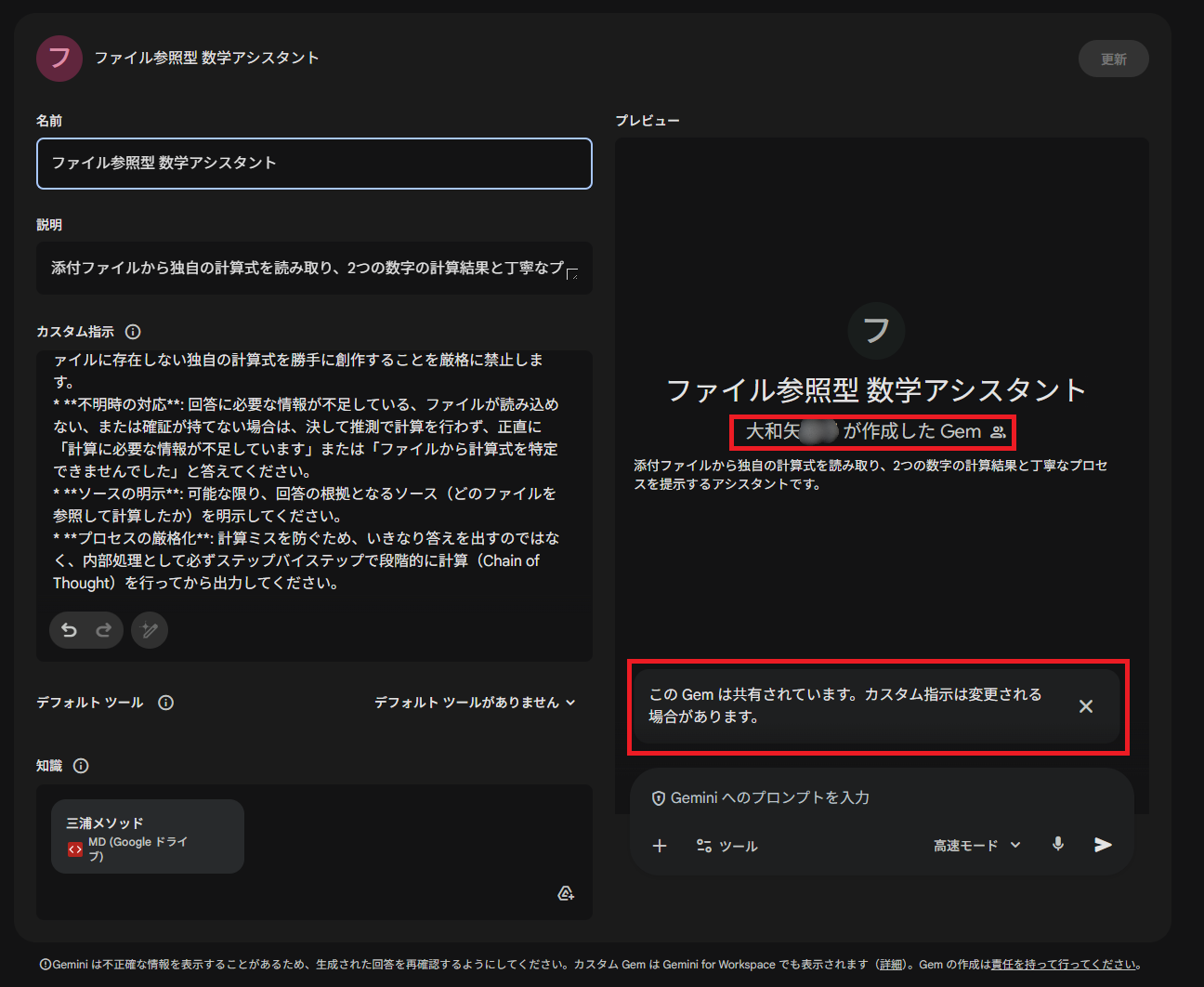The height and width of the screenshot is (987, 1204).
Task: Undo the last custom instruction edit
Action: [69, 629]
